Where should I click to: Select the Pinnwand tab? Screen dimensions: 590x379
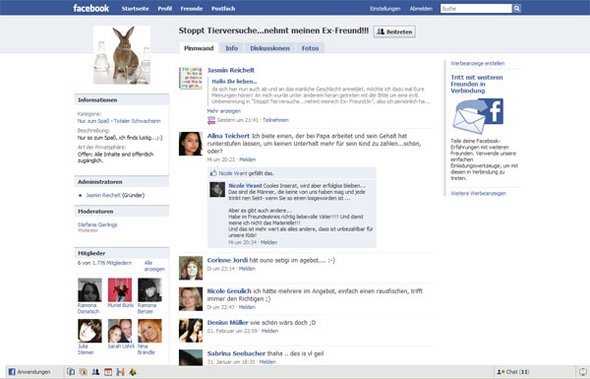click(199, 48)
